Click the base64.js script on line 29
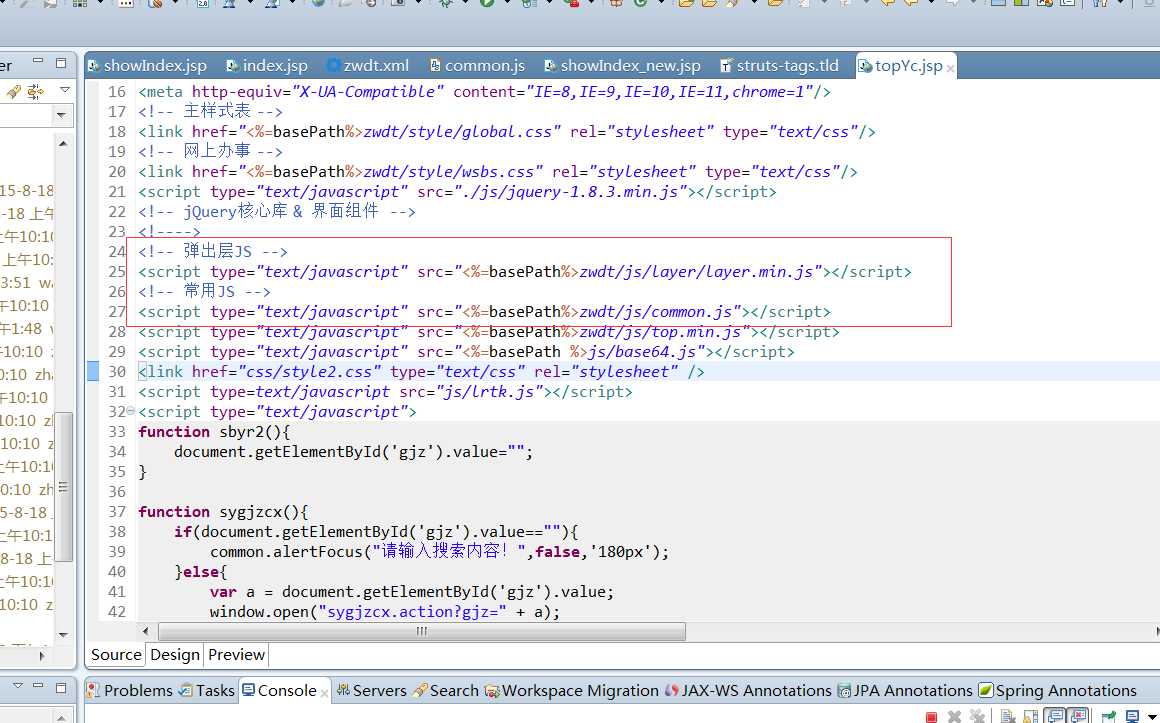Image resolution: width=1160 pixels, height=723 pixels. point(466,352)
